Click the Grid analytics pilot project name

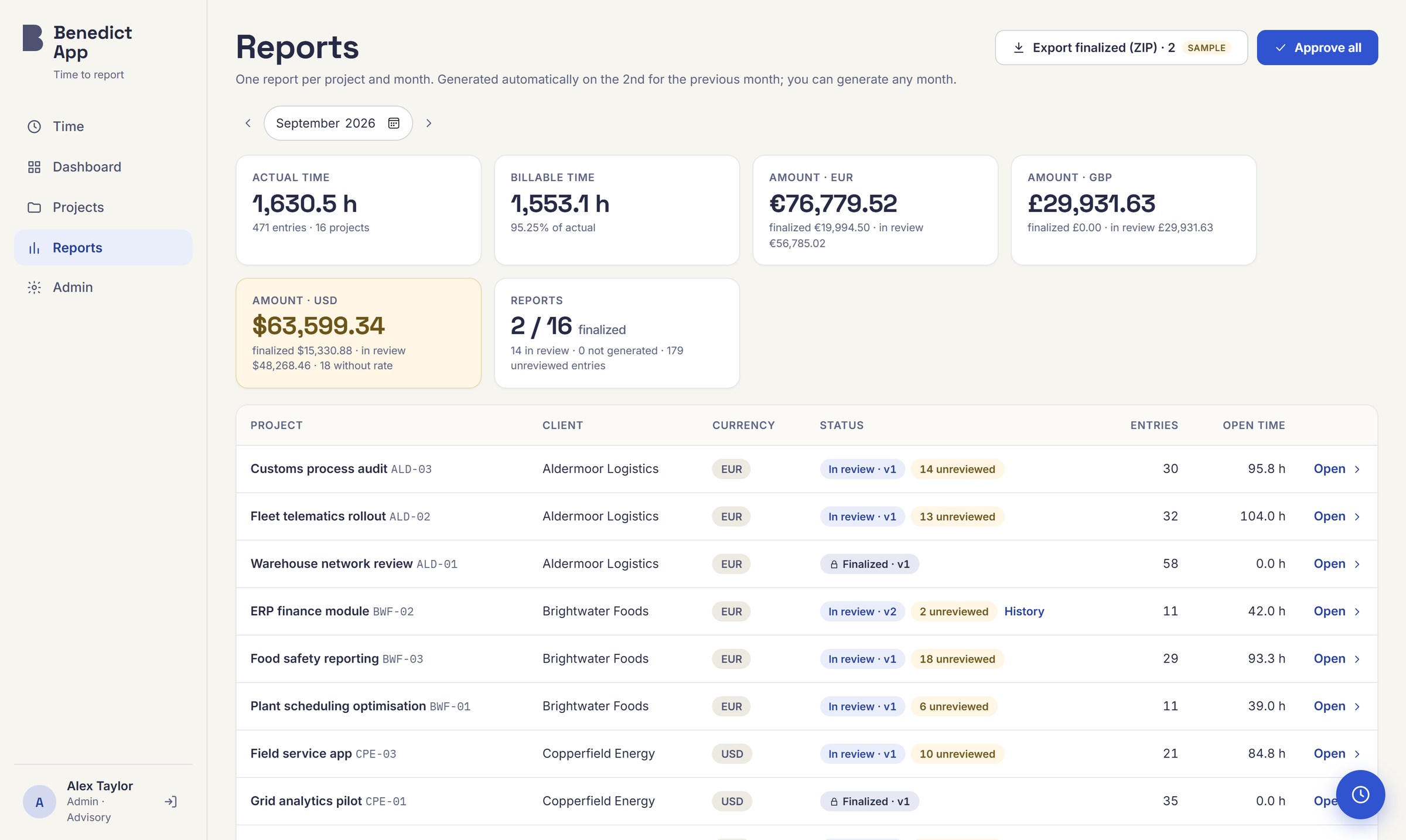(x=306, y=801)
